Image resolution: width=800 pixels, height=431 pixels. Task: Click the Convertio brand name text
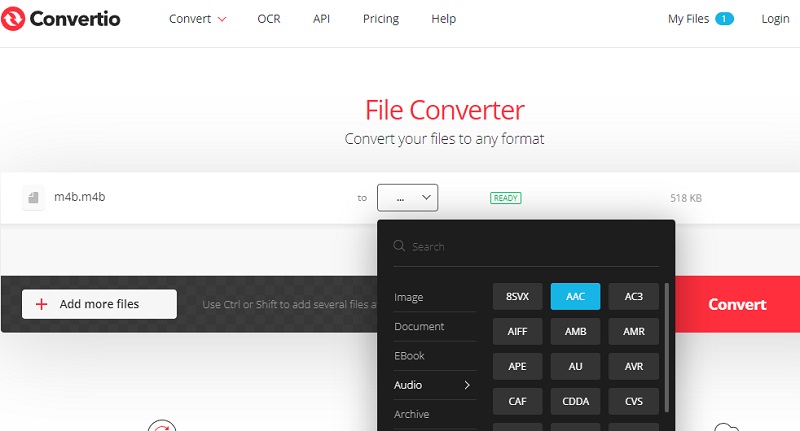pos(75,19)
